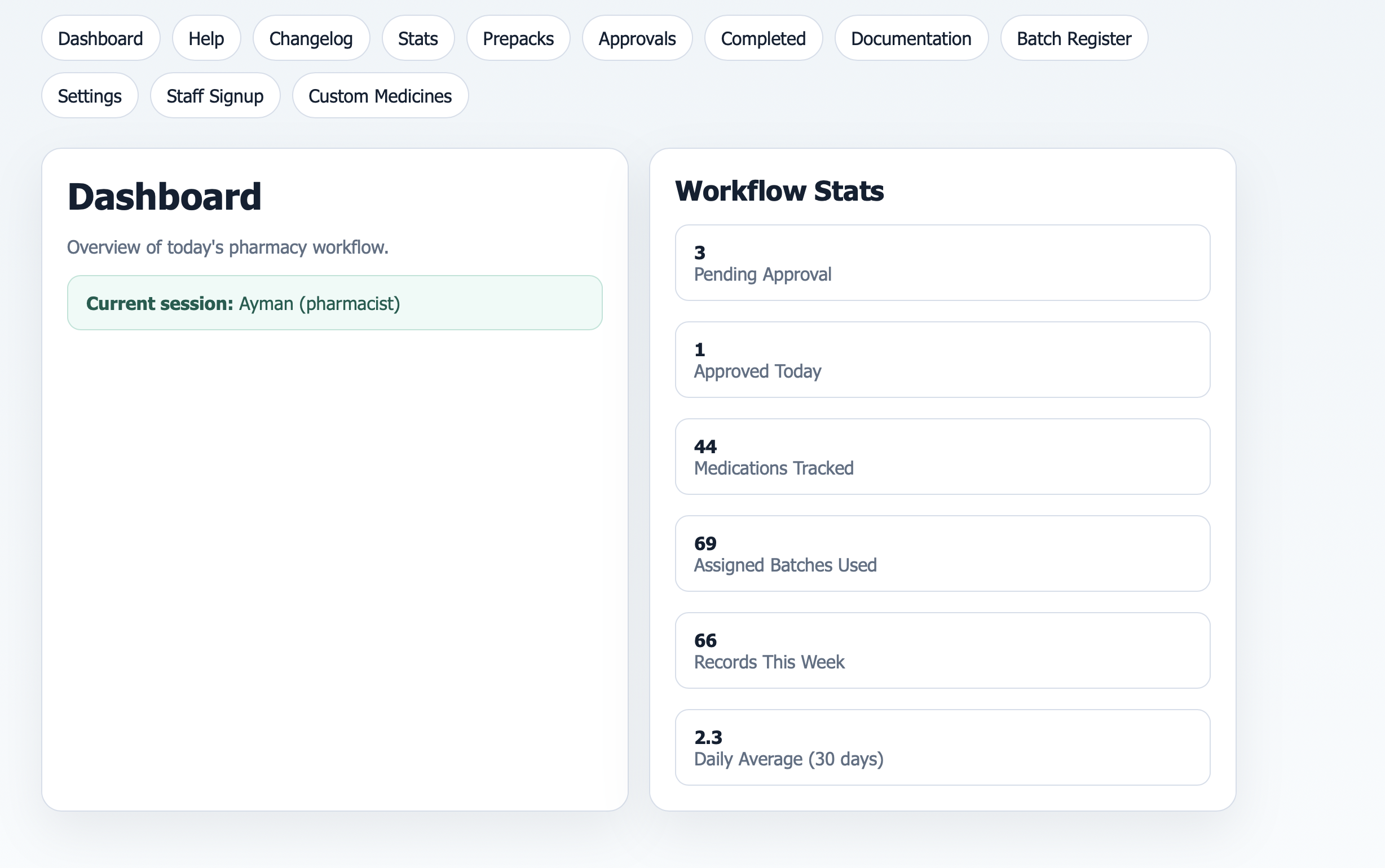Go to the Stats page
Screen dimensions: 1385x868
[x=418, y=38]
